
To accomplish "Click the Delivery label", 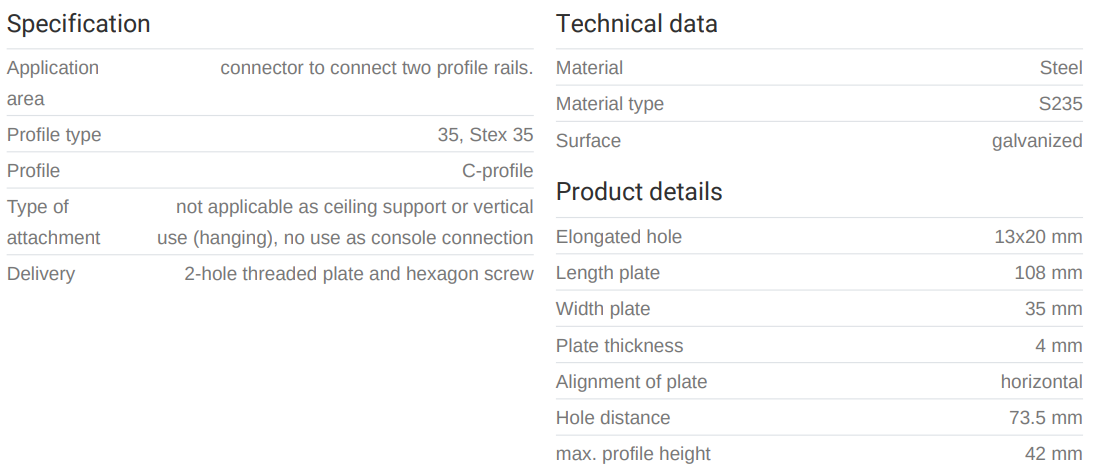I will click(41, 274).
